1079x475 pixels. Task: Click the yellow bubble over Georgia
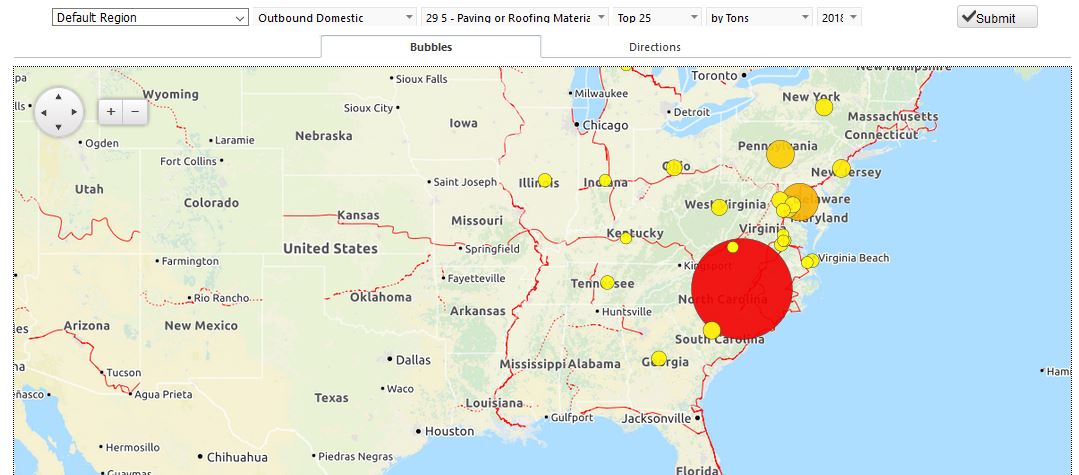pos(658,359)
